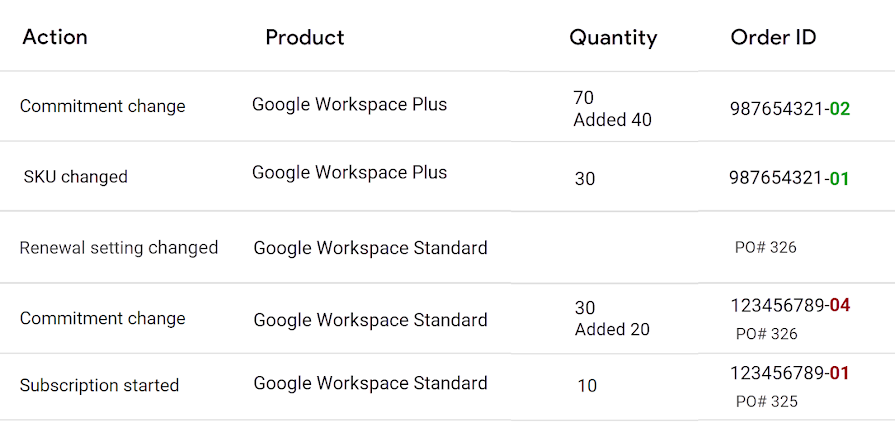Viewport: 895px width, 432px height.
Task: Click the Product column header
Action: coord(305,37)
